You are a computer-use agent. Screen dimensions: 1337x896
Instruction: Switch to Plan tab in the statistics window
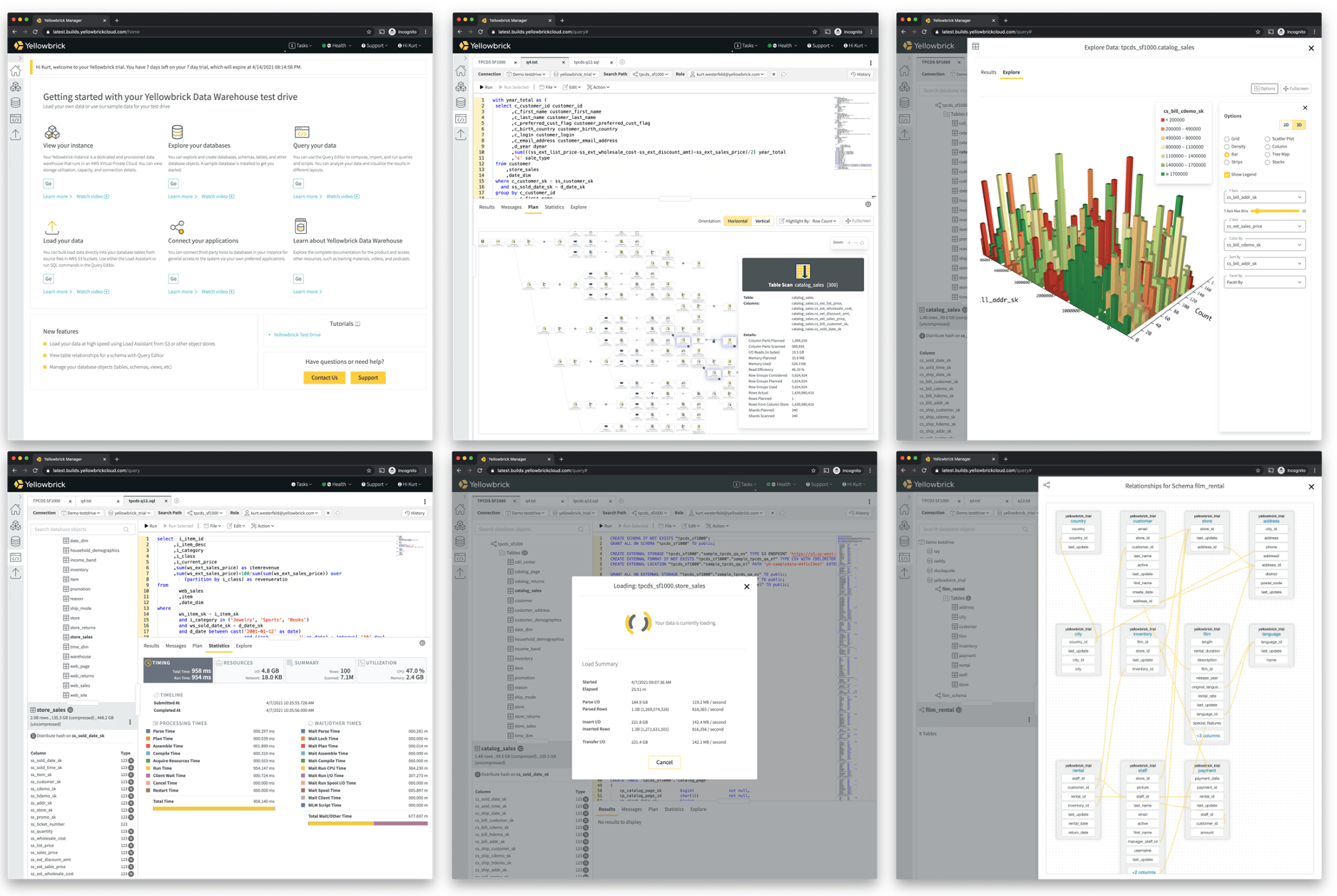(x=197, y=646)
